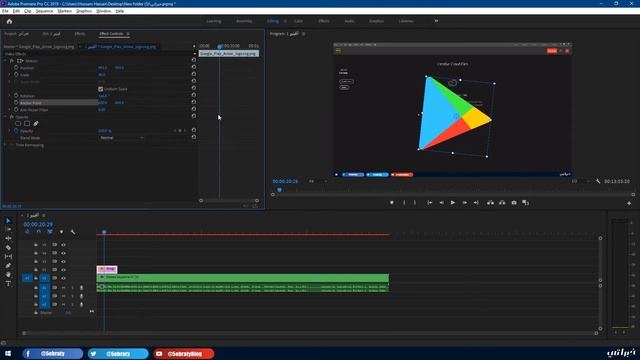Viewport: 640px width, 360px height.
Task: Select the Pen tool in the tools panel
Action: 8,265
